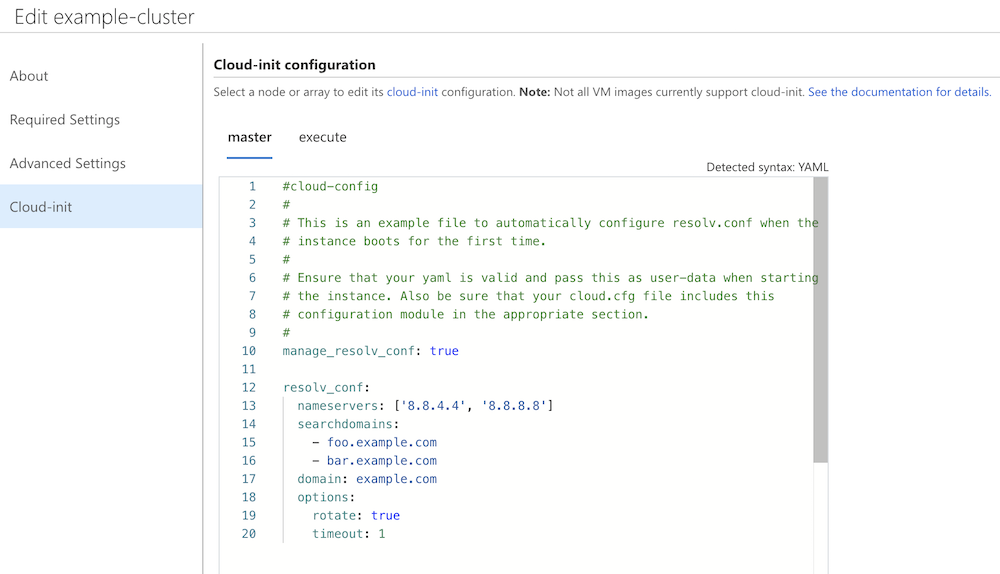The image size is (1000, 574).
Task: Click the bar.example.com entry
Action: point(382,460)
